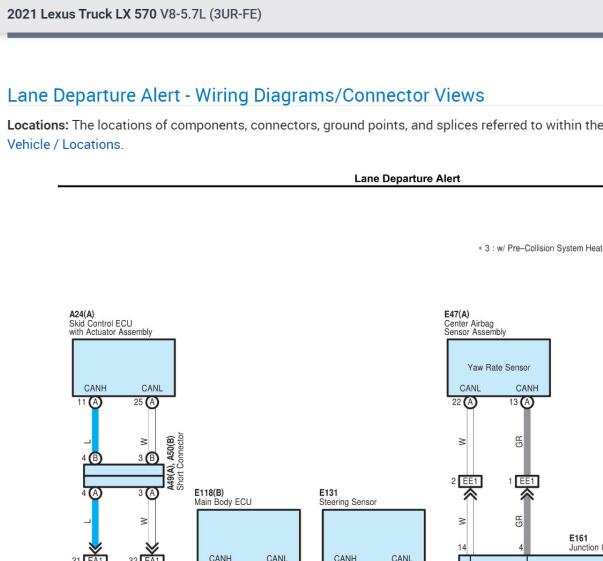
Task: Click pin 25 (A) CANL terminal on Skid Control ECU
Action: [152, 402]
